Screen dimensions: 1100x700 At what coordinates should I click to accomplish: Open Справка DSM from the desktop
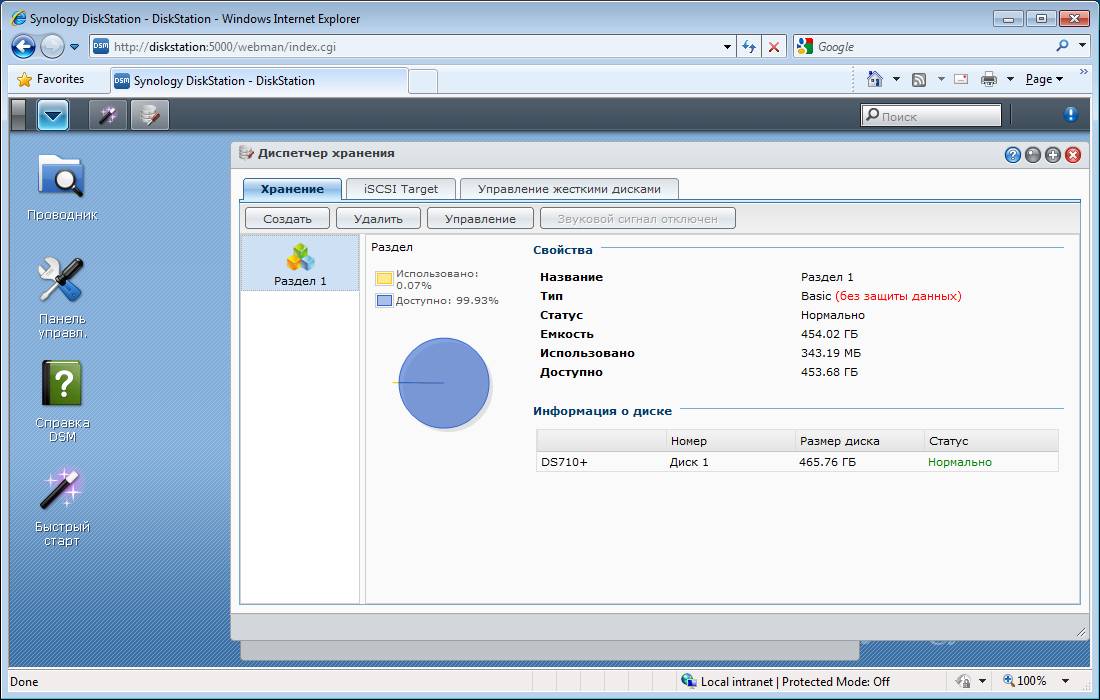coord(62,401)
